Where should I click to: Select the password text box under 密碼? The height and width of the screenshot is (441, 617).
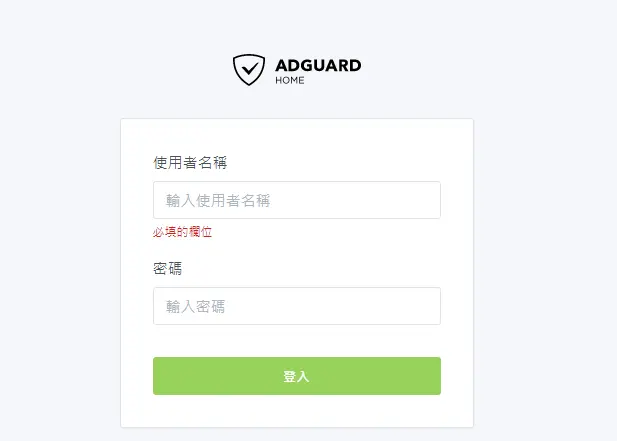[297, 306]
